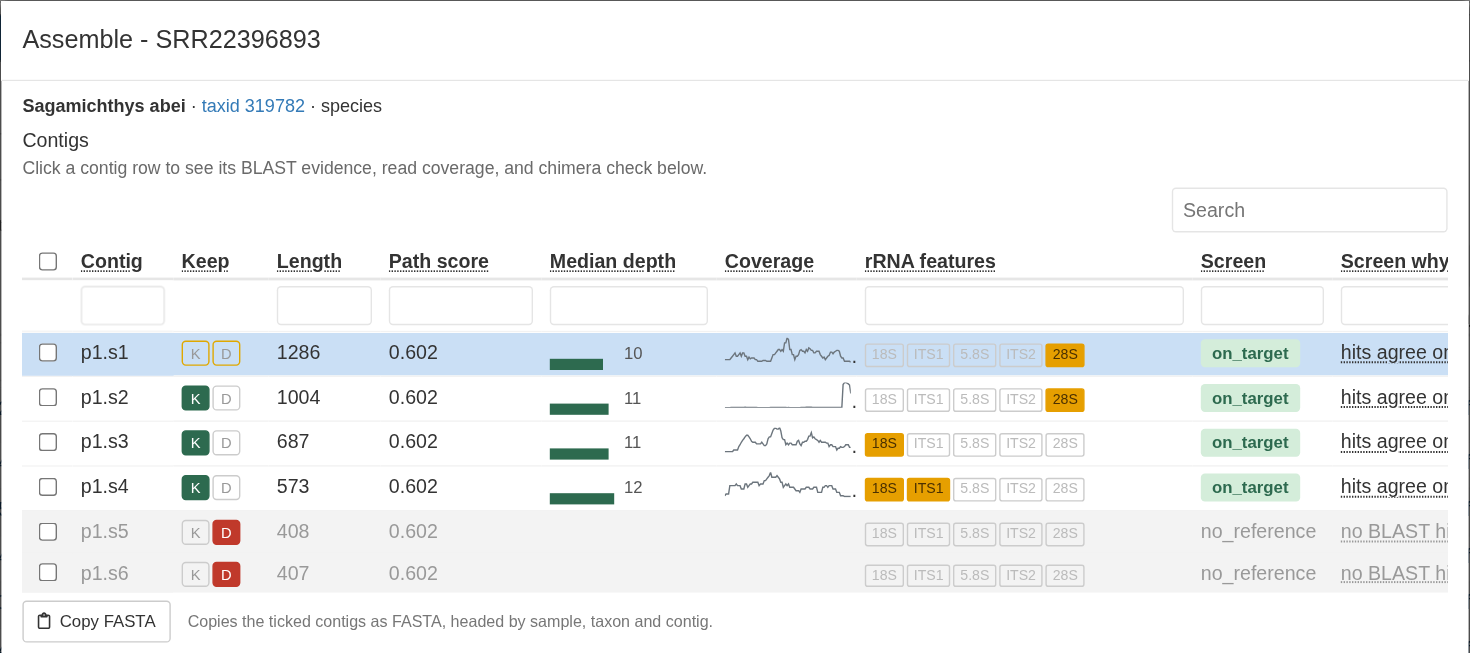Focus the rRNA features filter field

coord(1024,306)
